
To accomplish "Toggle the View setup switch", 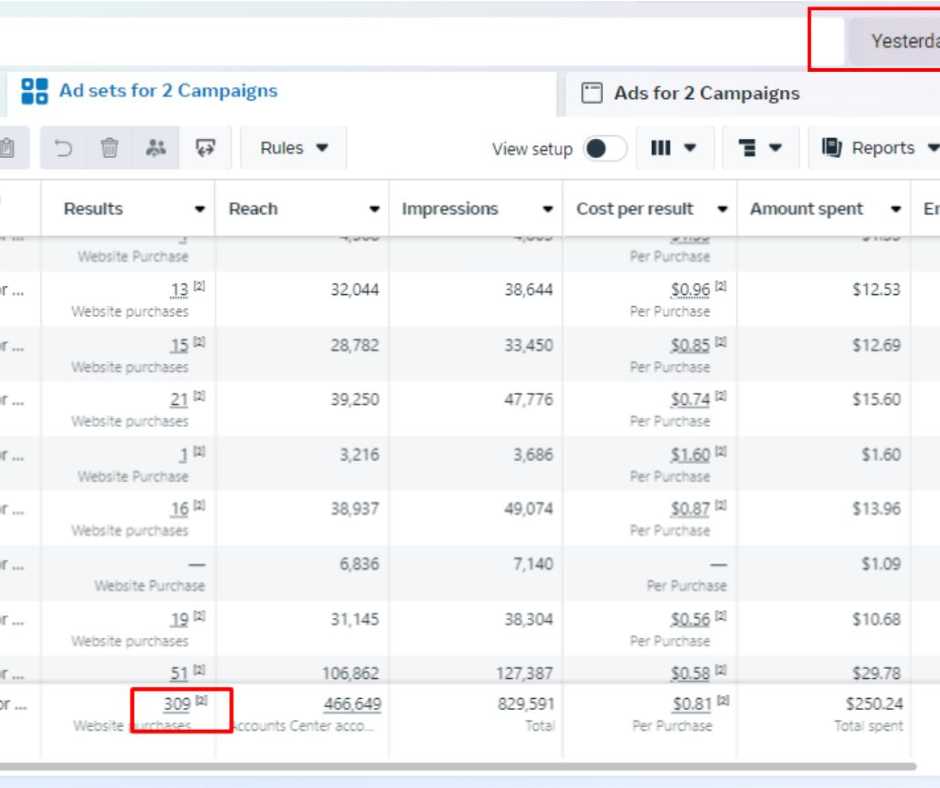I will [x=605, y=148].
